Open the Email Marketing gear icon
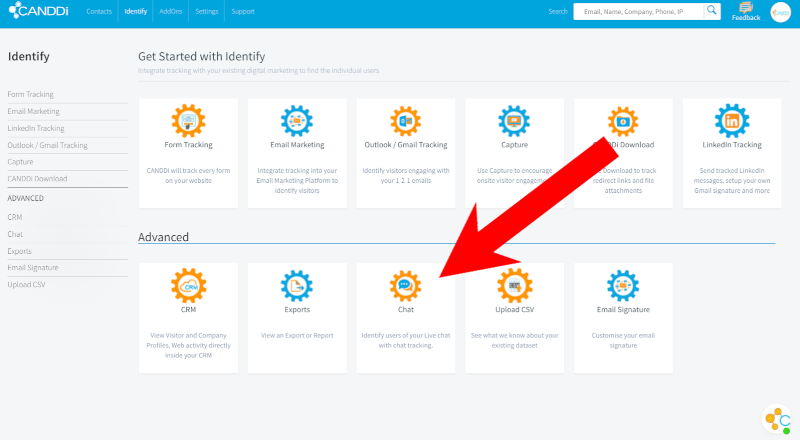 tap(297, 121)
